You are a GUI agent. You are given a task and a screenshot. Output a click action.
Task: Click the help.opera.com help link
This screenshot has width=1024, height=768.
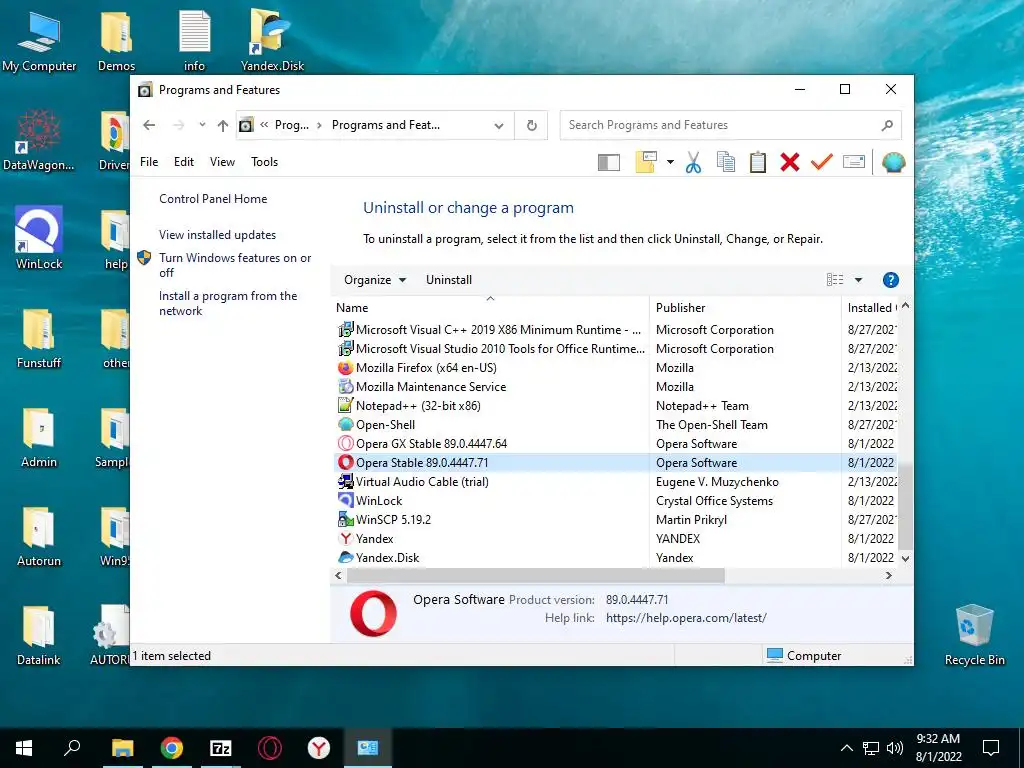(x=686, y=618)
